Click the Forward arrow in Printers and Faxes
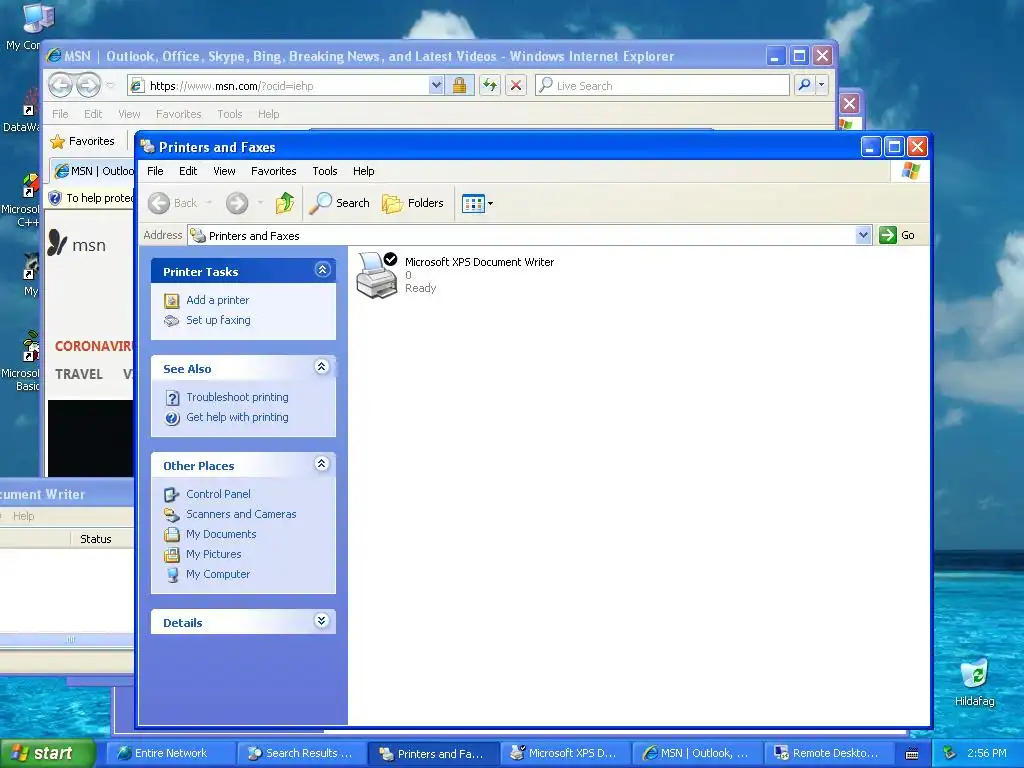This screenshot has width=1024, height=768. [237, 203]
